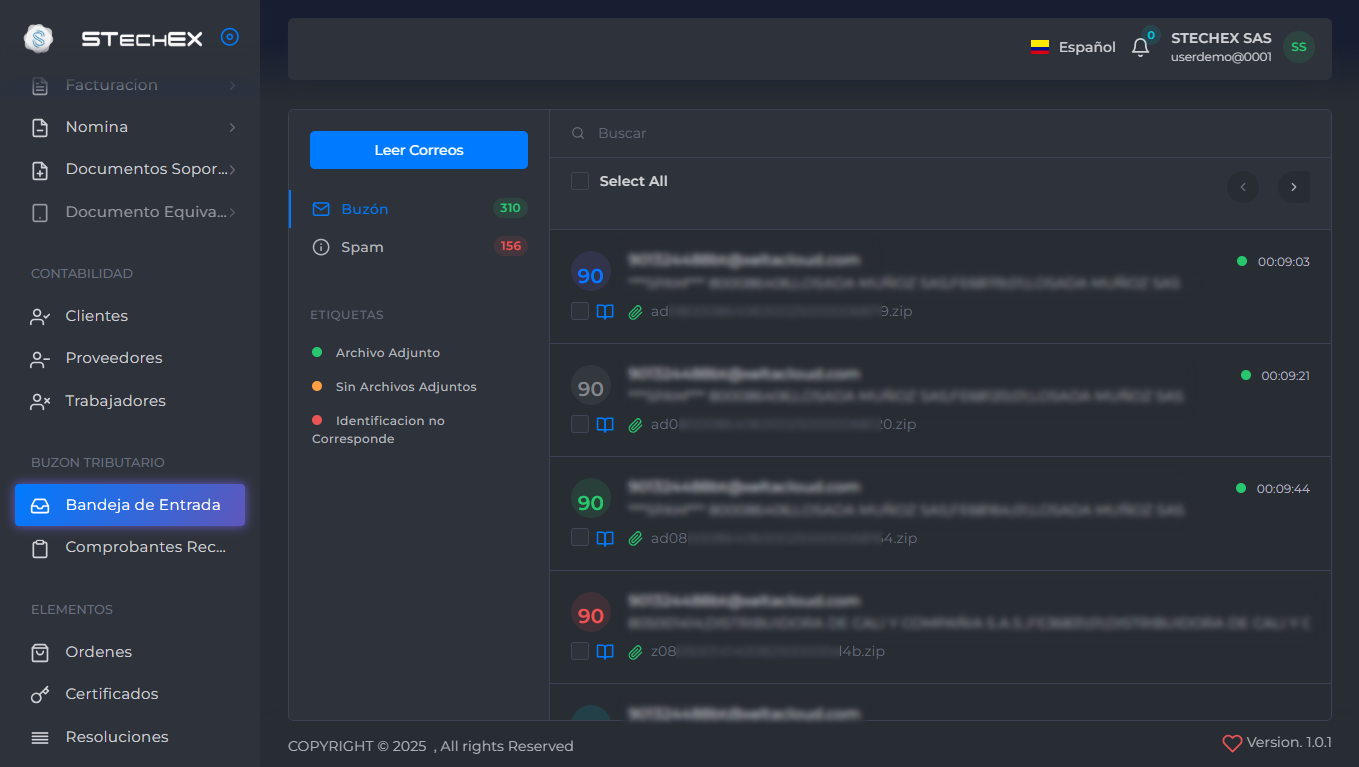Viewport: 1359px width, 767px height.
Task: Open book icon on first email
Action: 605,311
